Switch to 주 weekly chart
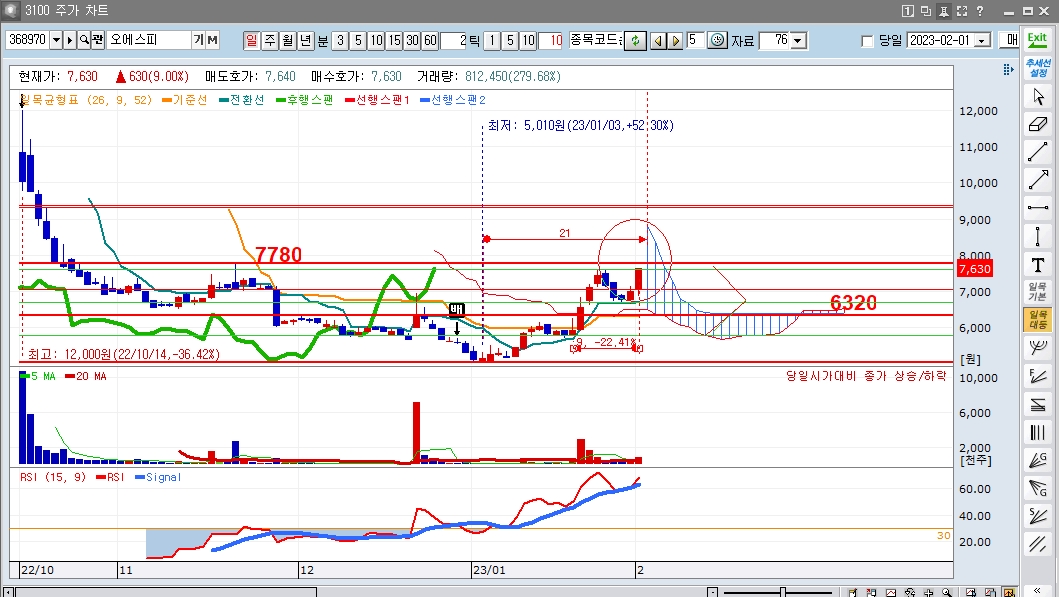This screenshot has height=597, width=1059. click(x=269, y=40)
